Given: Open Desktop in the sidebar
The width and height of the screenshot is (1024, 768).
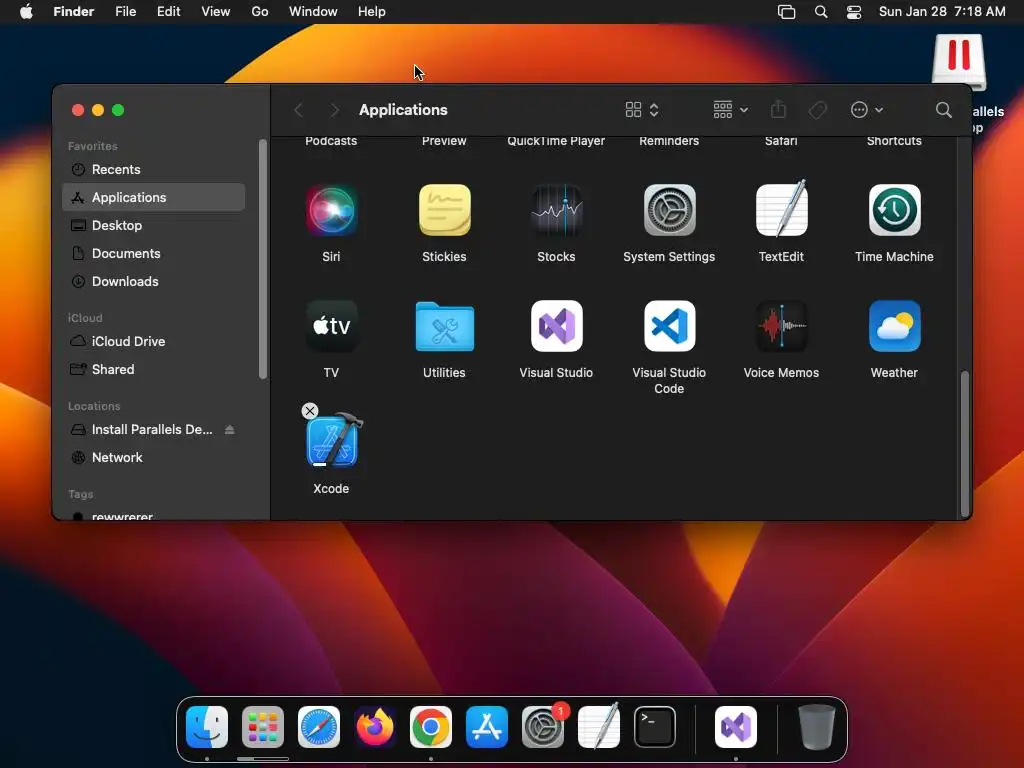Looking at the screenshot, I should [153, 225].
